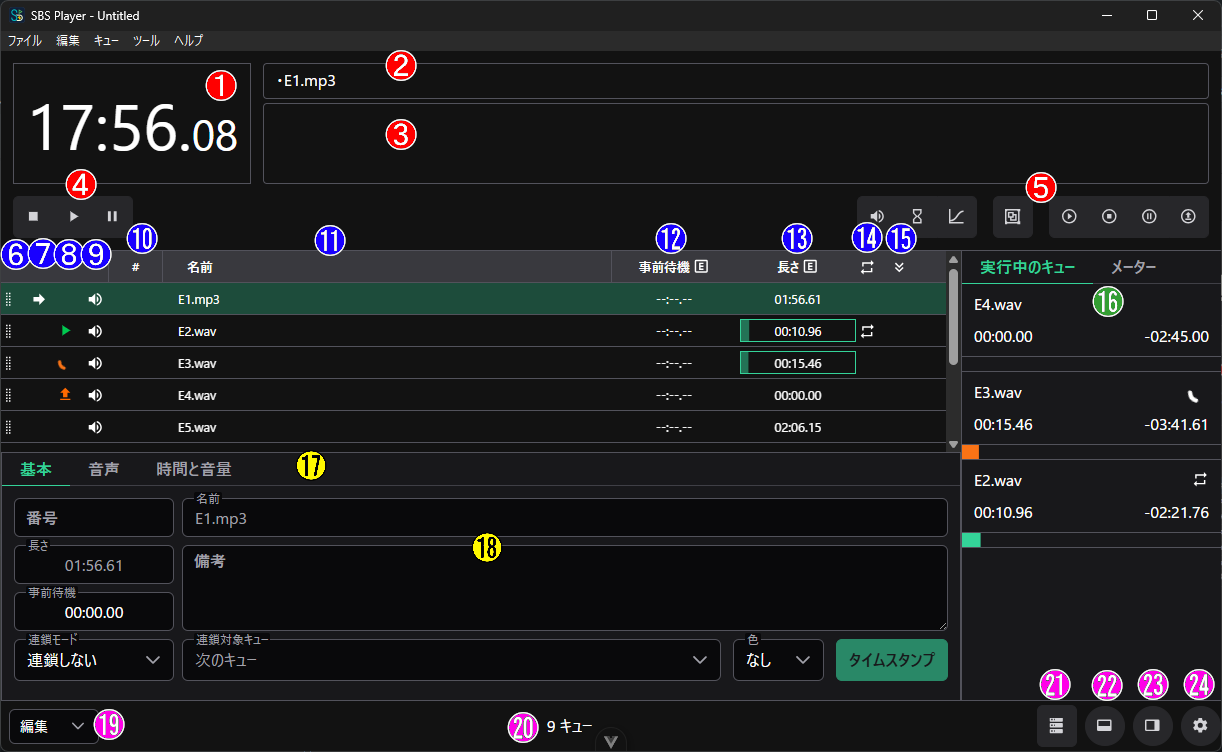This screenshot has height=752, width=1222.
Task: Click the double chevron in the column header
Action: point(899,267)
